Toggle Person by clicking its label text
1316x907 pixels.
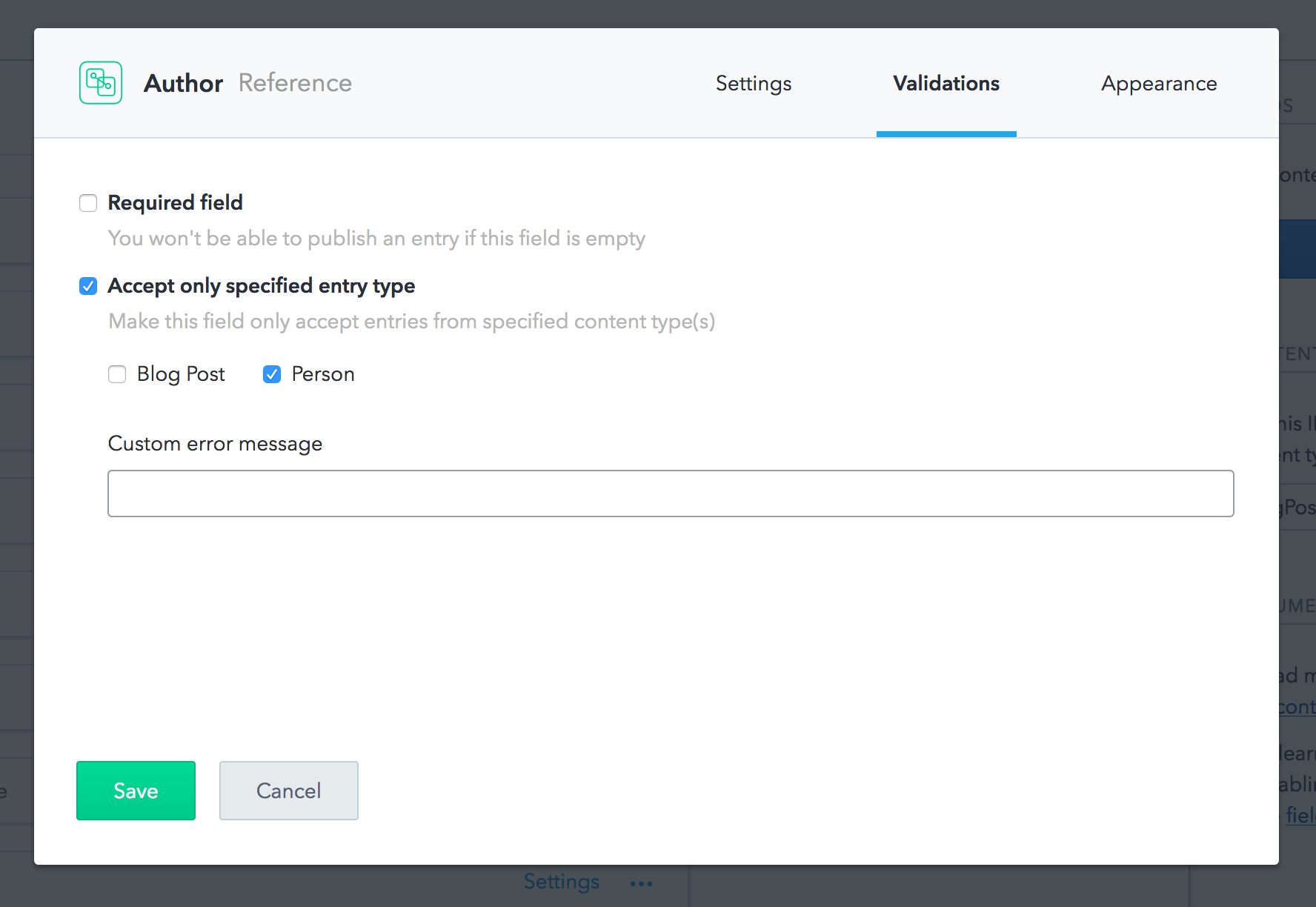pyautogui.click(x=323, y=374)
